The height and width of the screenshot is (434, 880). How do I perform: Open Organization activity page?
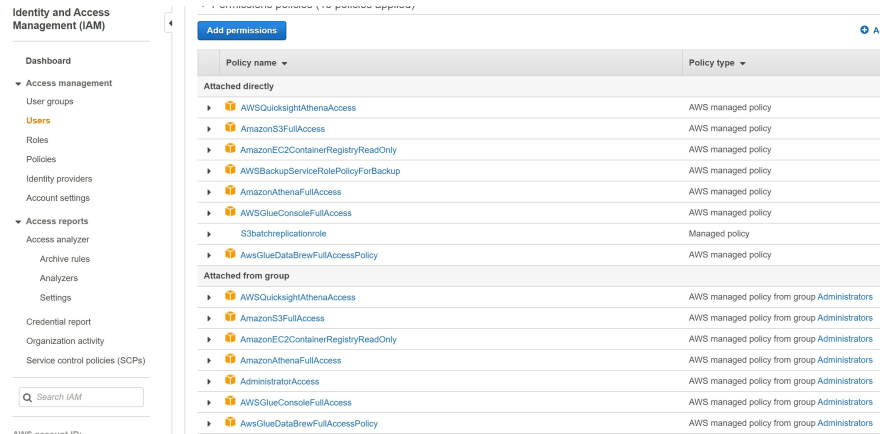[65, 341]
